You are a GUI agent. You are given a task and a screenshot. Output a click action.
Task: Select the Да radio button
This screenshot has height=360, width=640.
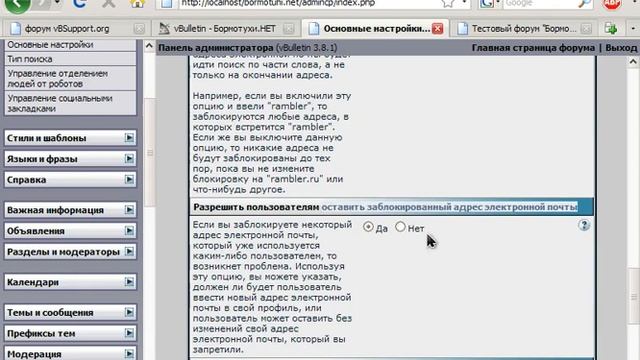coord(368,227)
